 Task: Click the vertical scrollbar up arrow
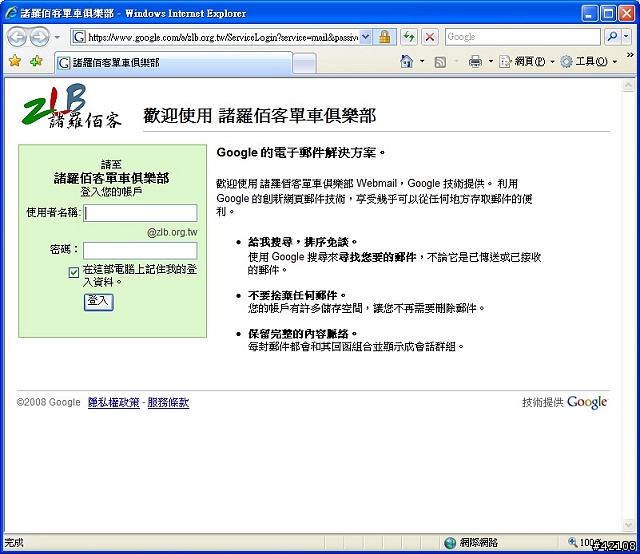(x=628, y=85)
